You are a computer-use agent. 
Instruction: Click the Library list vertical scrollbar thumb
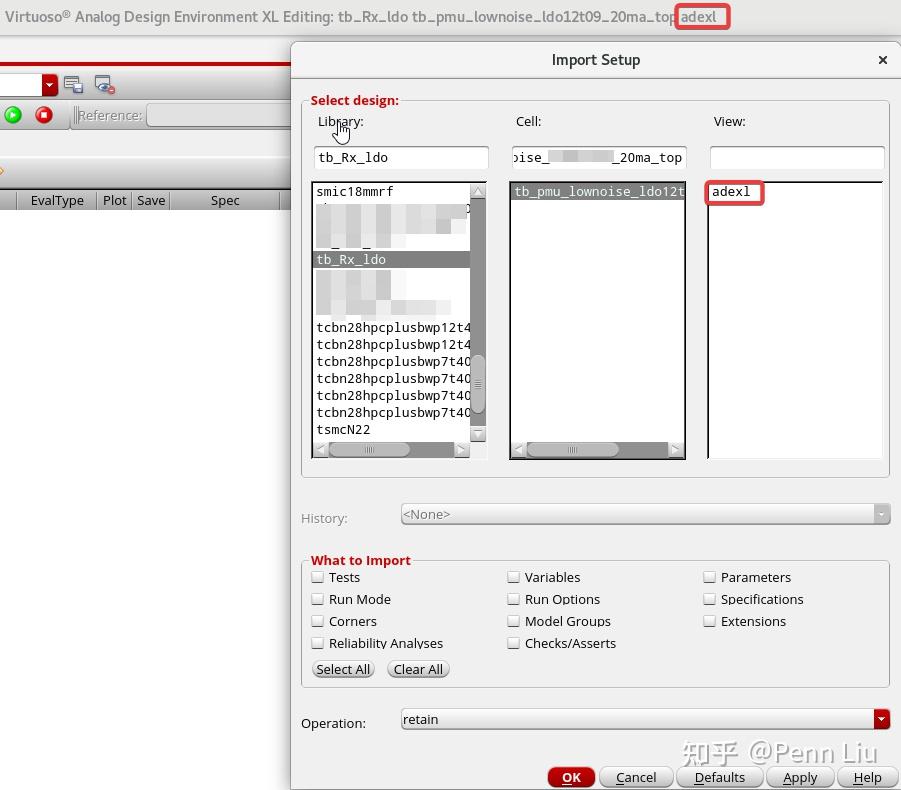click(478, 383)
